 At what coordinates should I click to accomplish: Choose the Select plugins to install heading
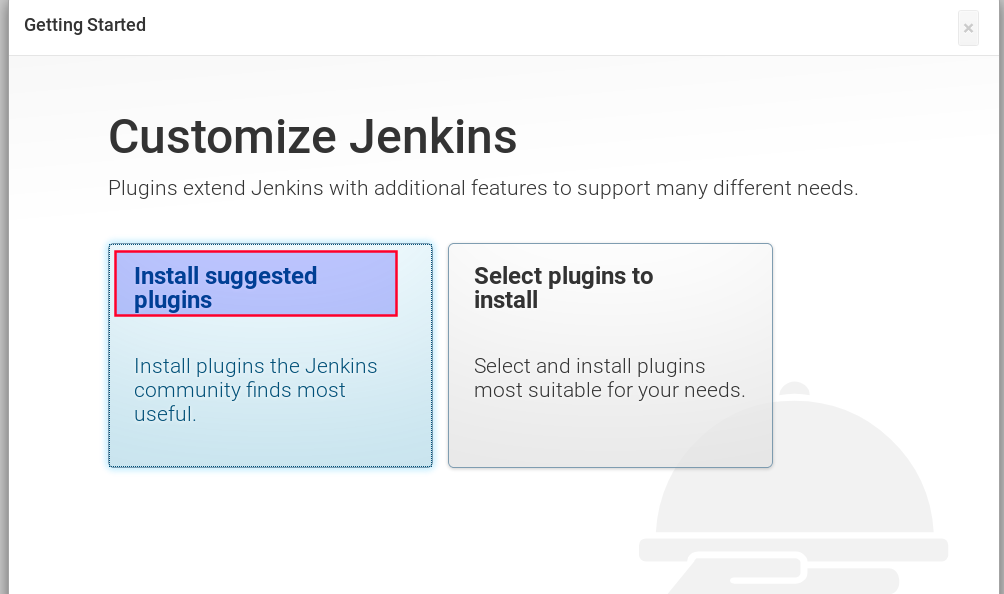[563, 287]
